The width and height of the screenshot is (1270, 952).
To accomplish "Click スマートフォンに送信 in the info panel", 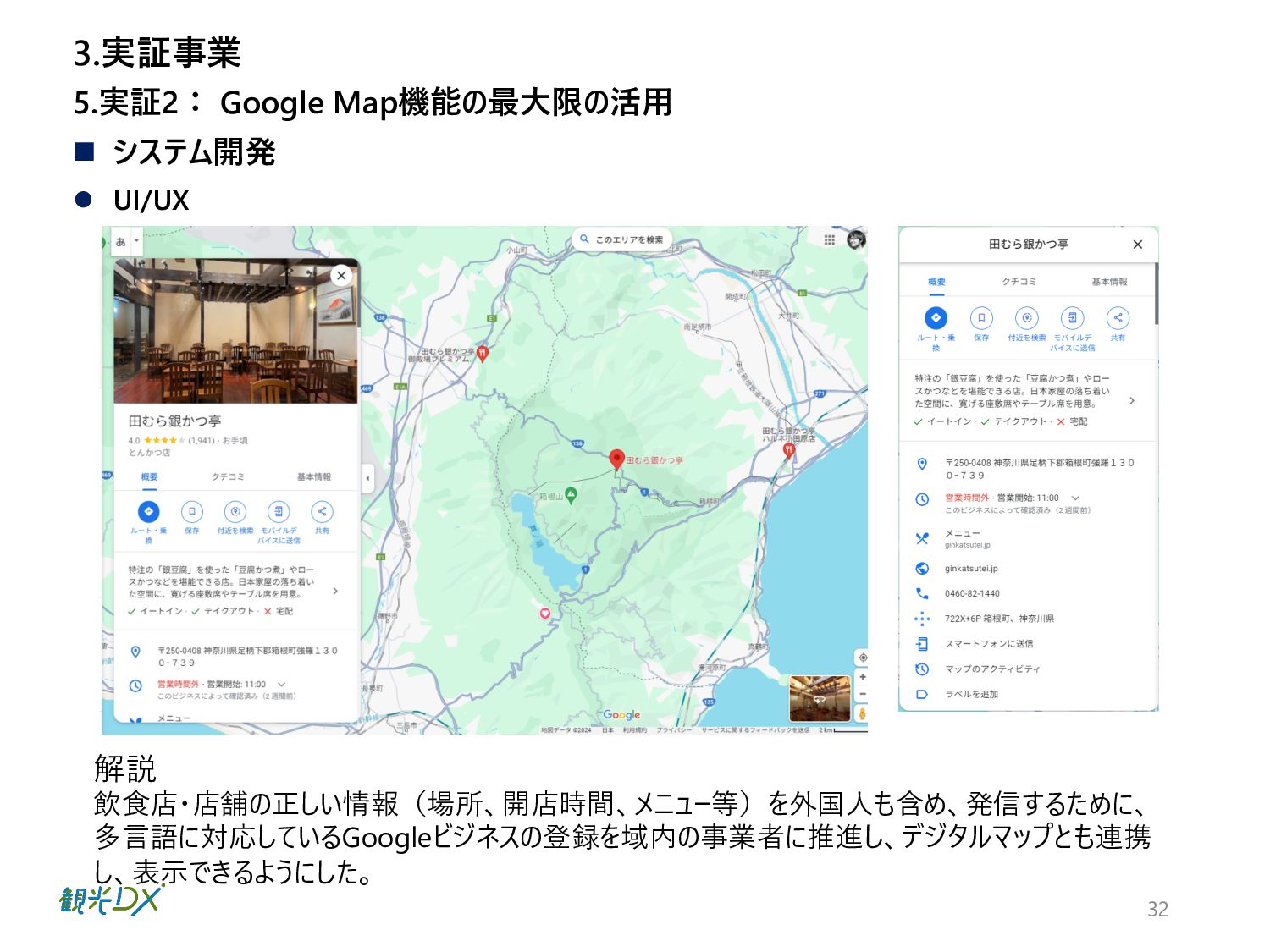I will click(x=989, y=644).
